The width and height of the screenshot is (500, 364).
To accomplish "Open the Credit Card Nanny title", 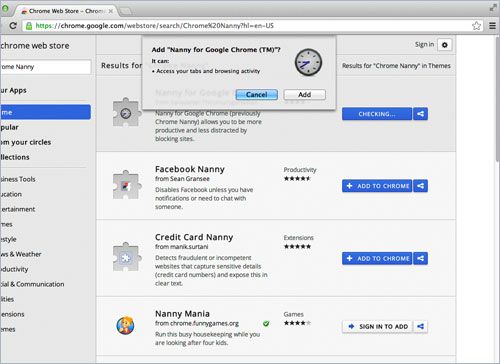I will point(194,237).
